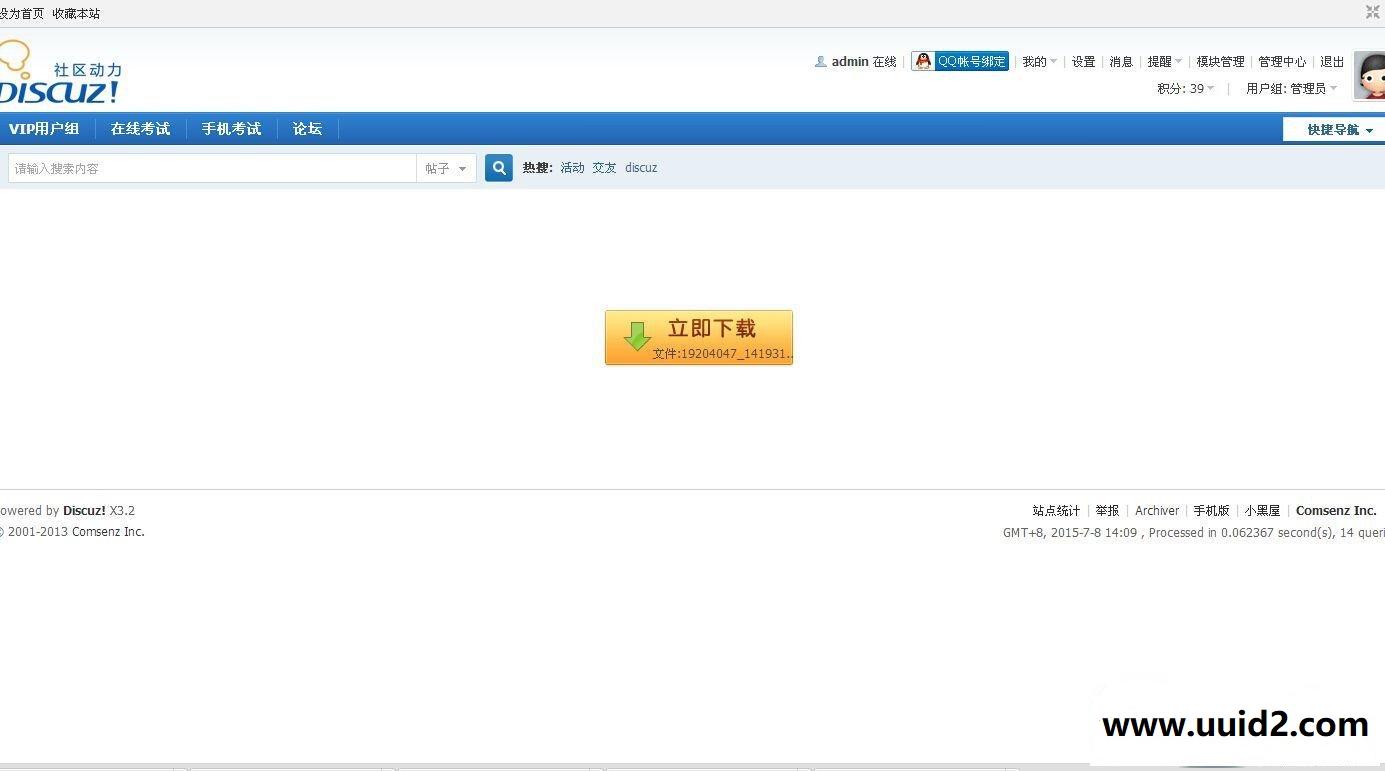The image size is (1385, 771).
Task: Open the 帖子 search type dropdown
Action: [446, 168]
